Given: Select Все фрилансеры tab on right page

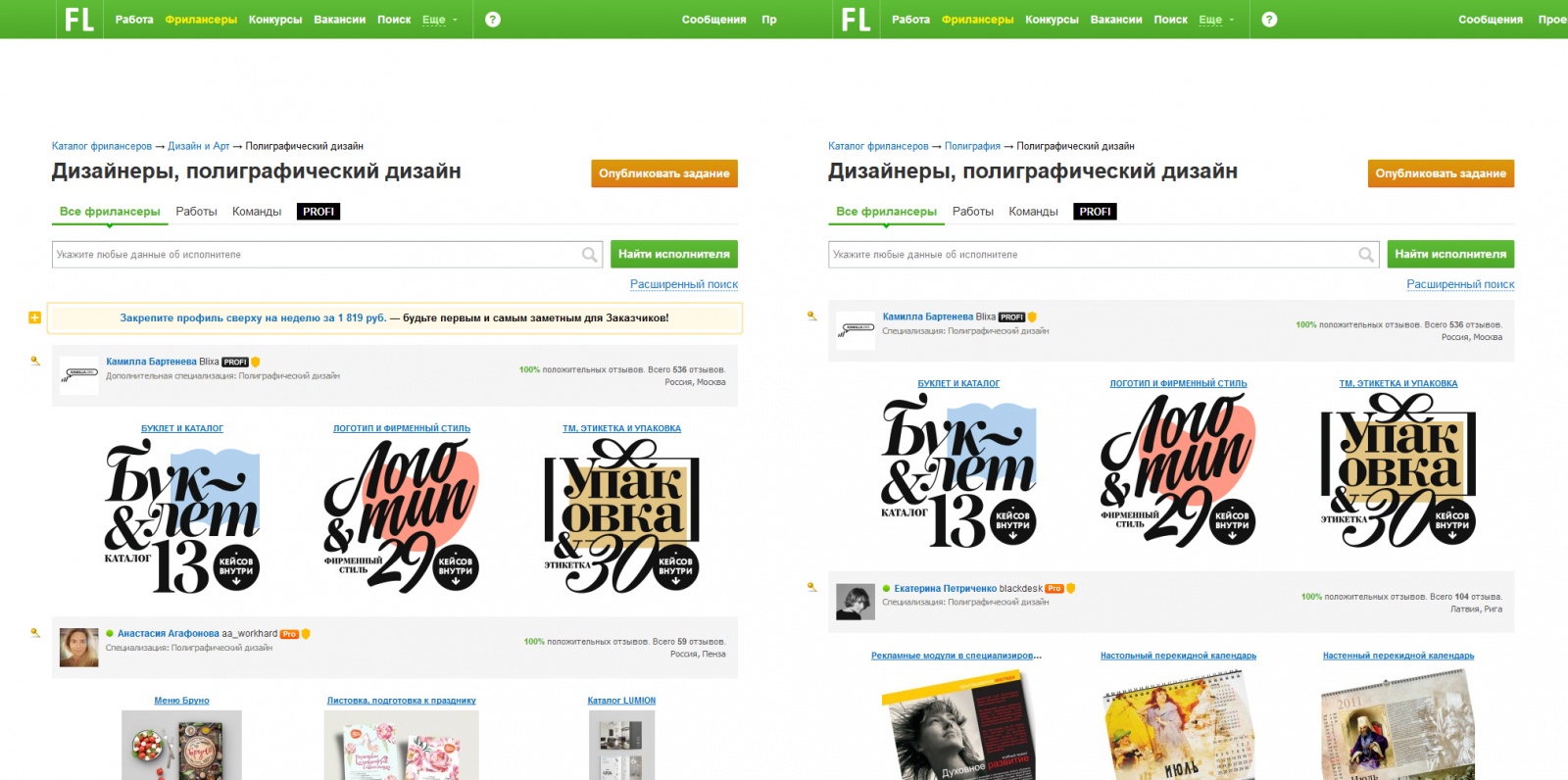Looking at the screenshot, I should point(886,212).
